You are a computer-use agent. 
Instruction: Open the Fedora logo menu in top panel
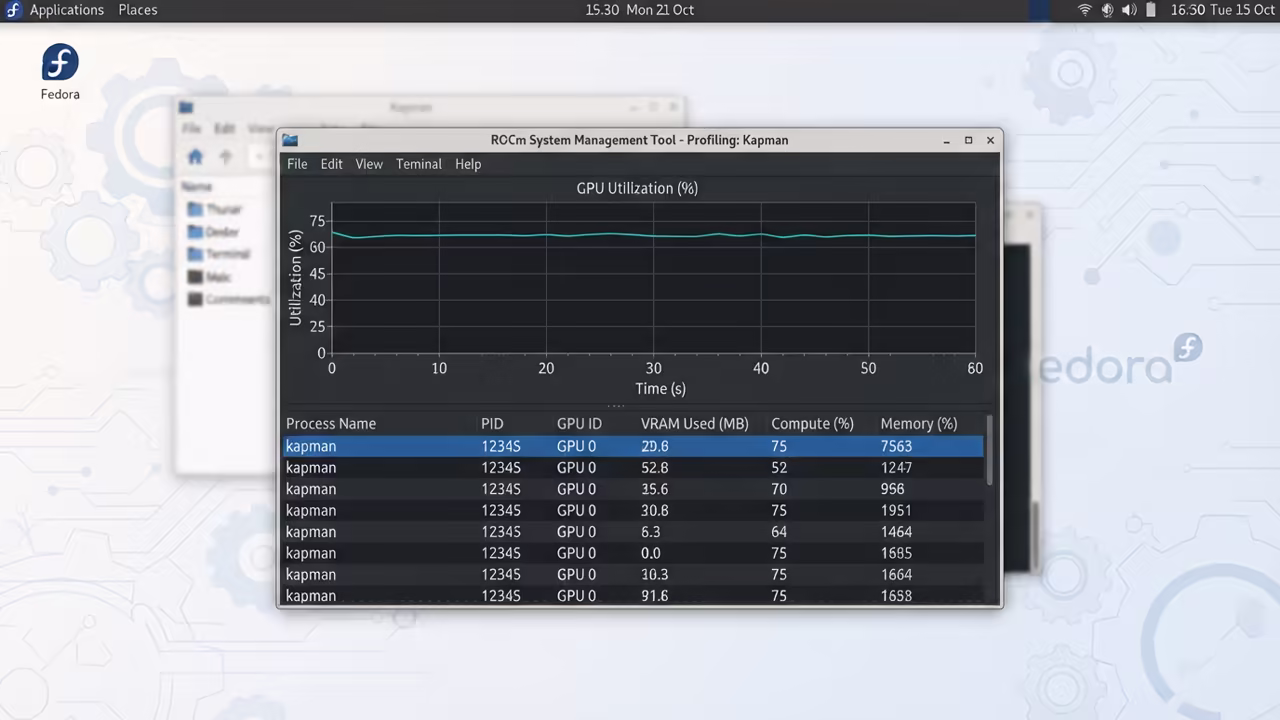coord(14,10)
